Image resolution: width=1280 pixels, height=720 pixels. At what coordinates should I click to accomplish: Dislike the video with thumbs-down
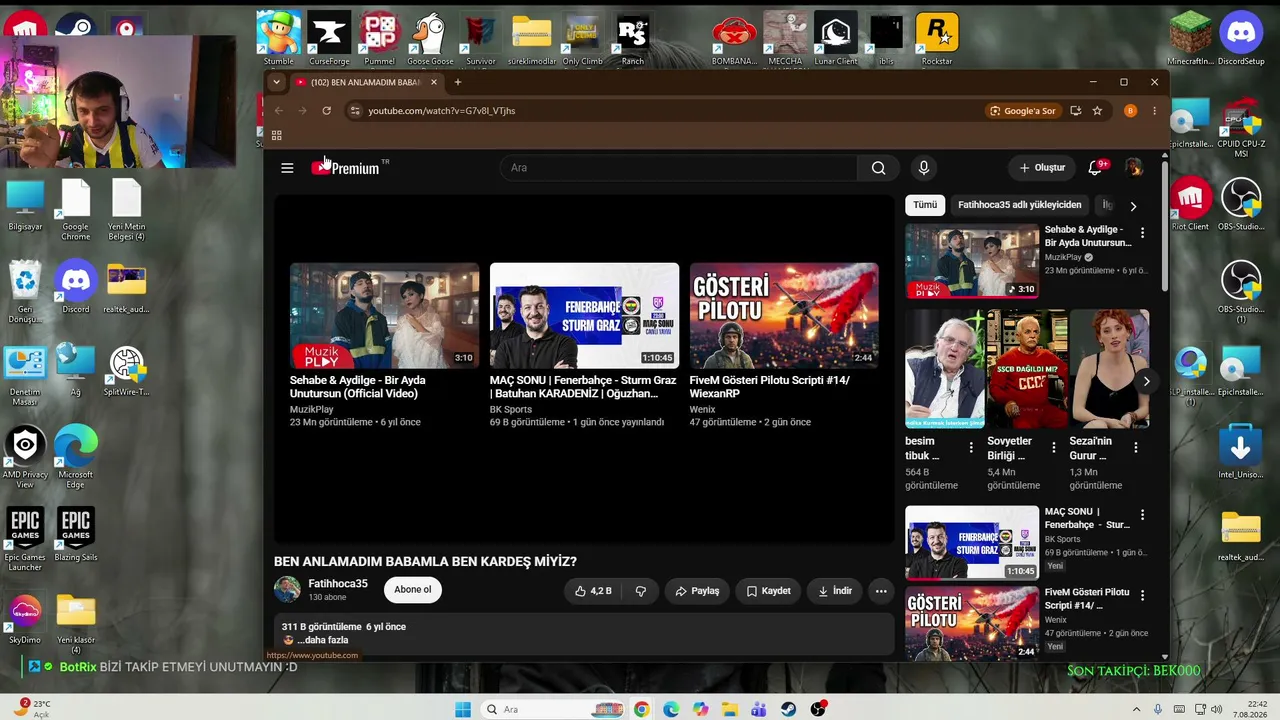click(641, 591)
